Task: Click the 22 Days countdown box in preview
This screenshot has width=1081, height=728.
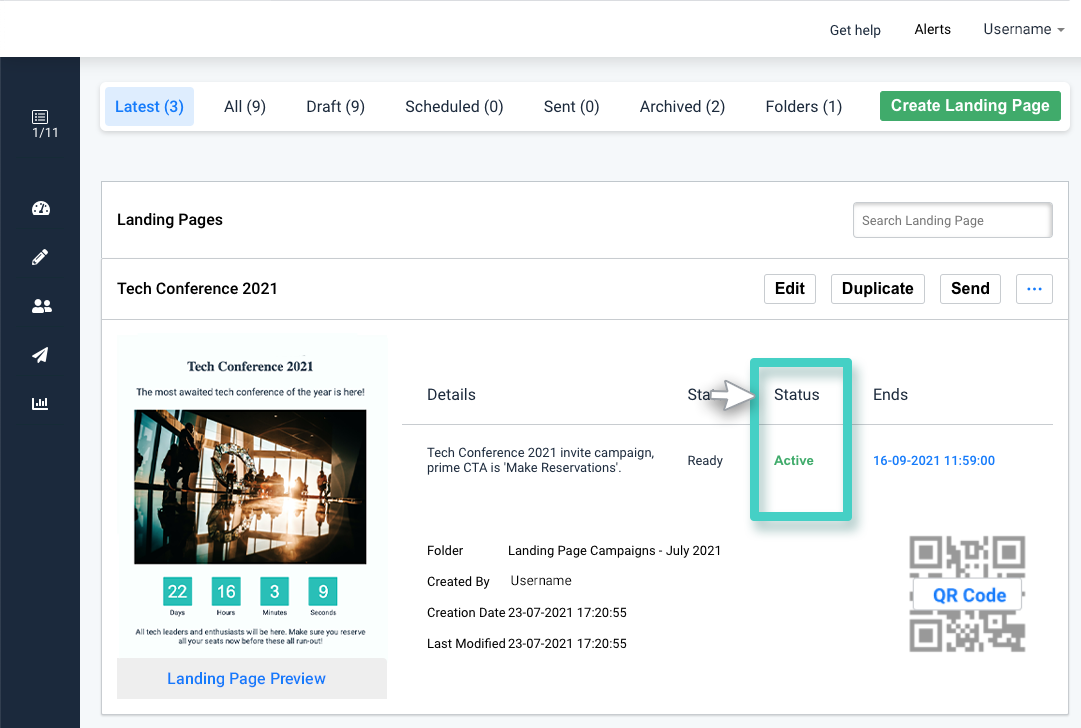Action: (177, 592)
